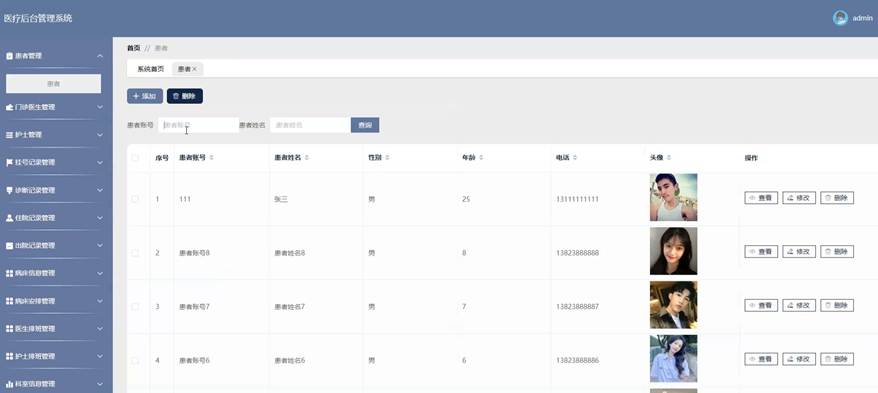The width and height of the screenshot is (878, 393).
Task: Tick the checkbox for row 张三
Action: pos(135,199)
